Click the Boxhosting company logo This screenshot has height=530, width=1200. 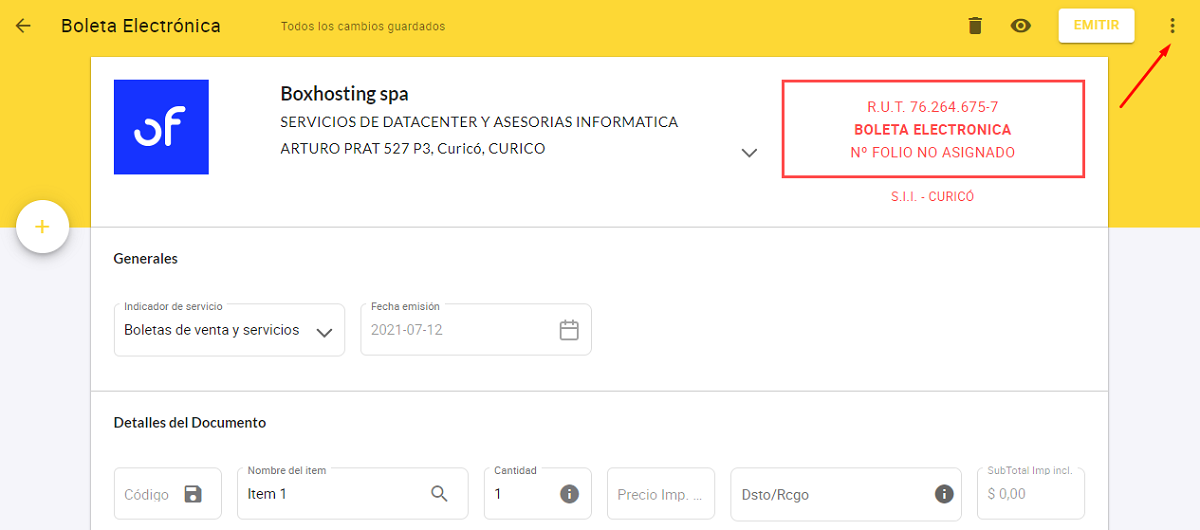161,127
